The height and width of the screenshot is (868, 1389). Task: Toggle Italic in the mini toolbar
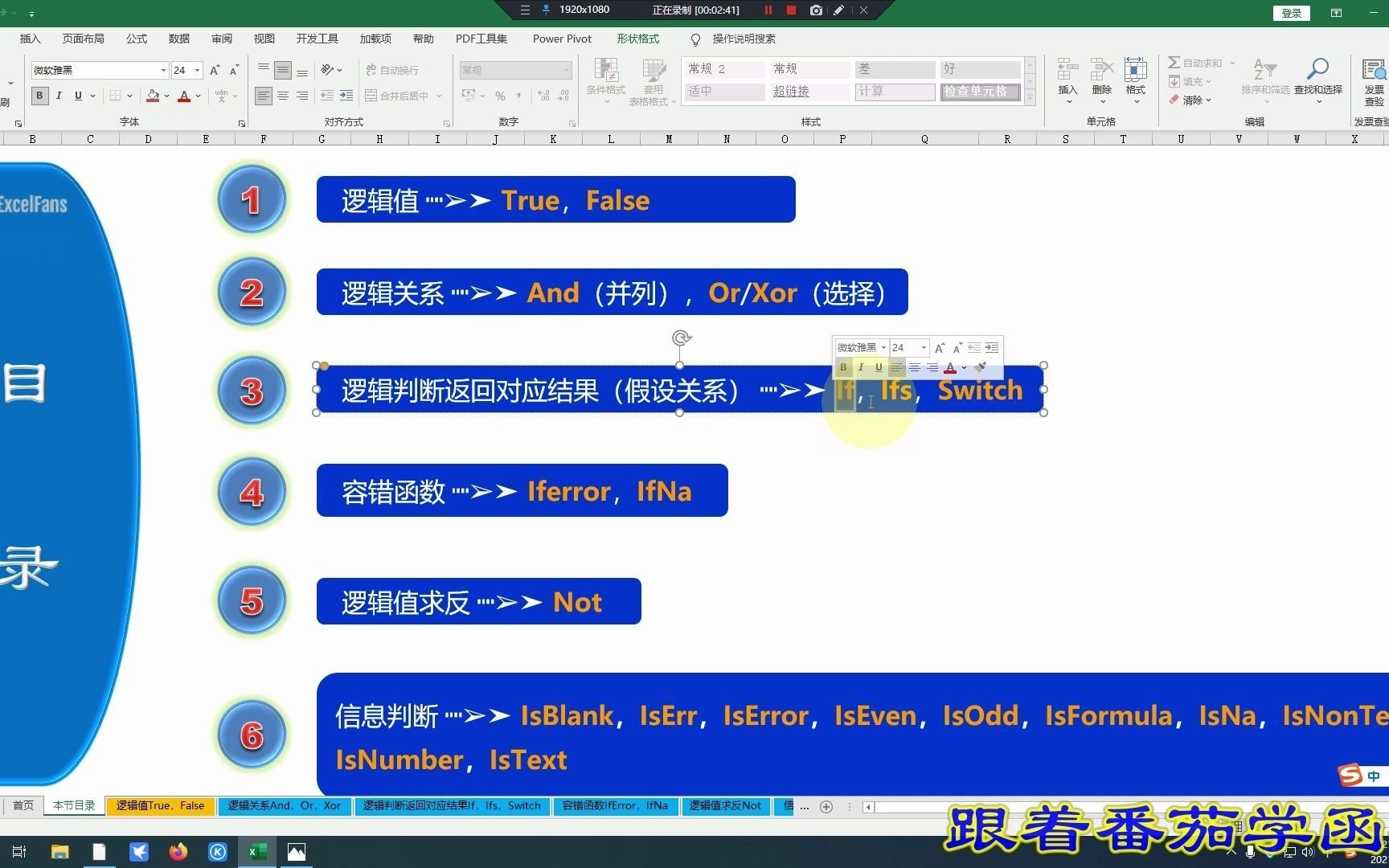pos(861,367)
